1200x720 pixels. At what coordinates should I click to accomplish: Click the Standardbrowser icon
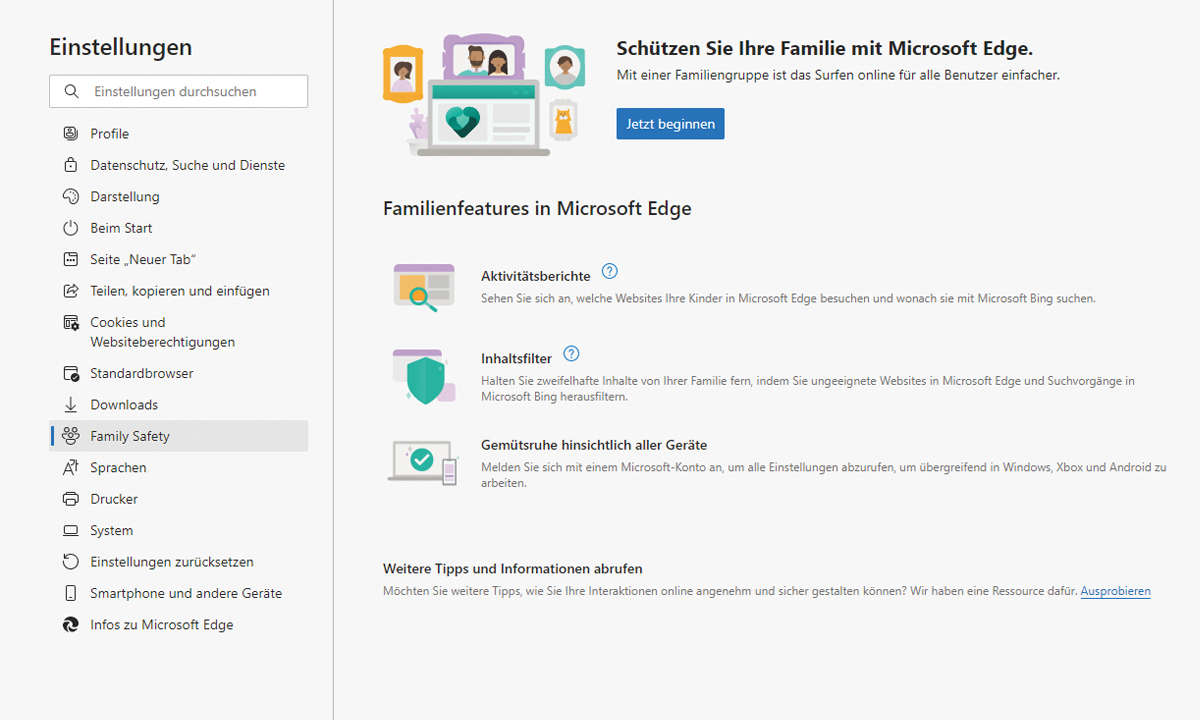click(x=70, y=373)
